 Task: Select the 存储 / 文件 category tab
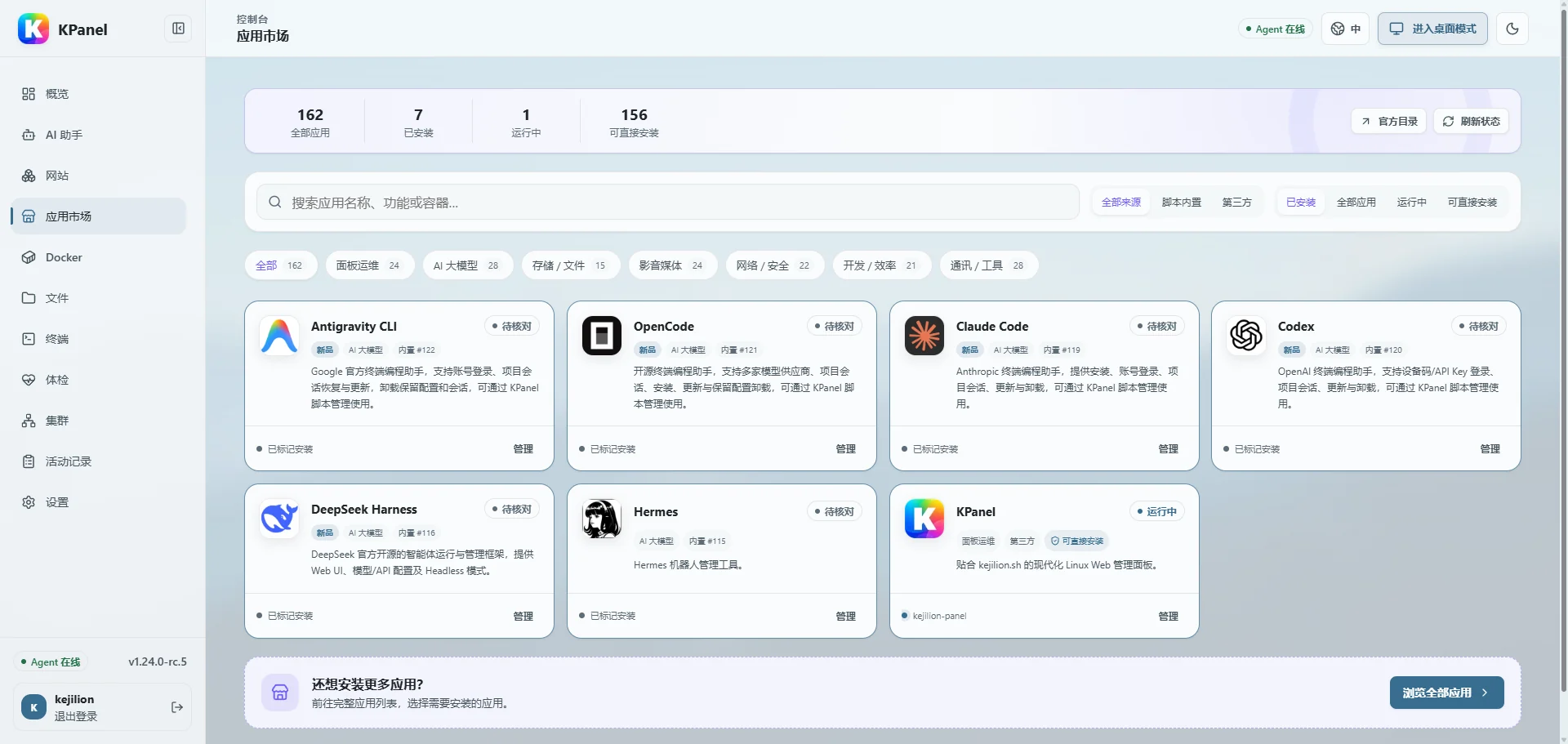571,265
